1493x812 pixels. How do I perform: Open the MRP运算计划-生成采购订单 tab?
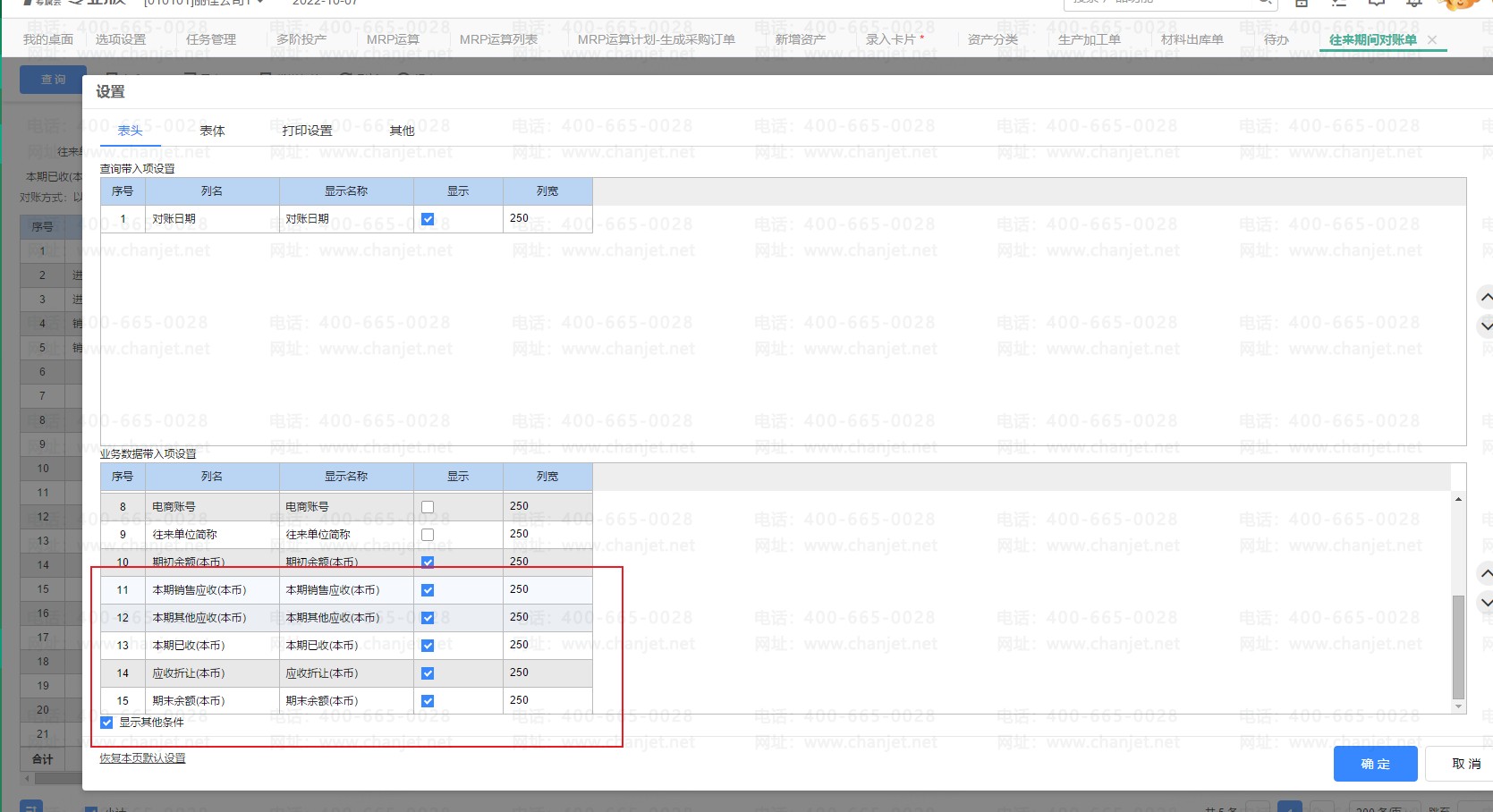pyautogui.click(x=657, y=39)
